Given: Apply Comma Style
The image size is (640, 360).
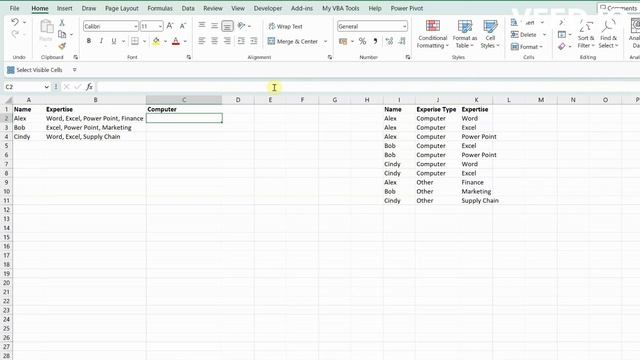Looking at the screenshot, I should 375,41.
